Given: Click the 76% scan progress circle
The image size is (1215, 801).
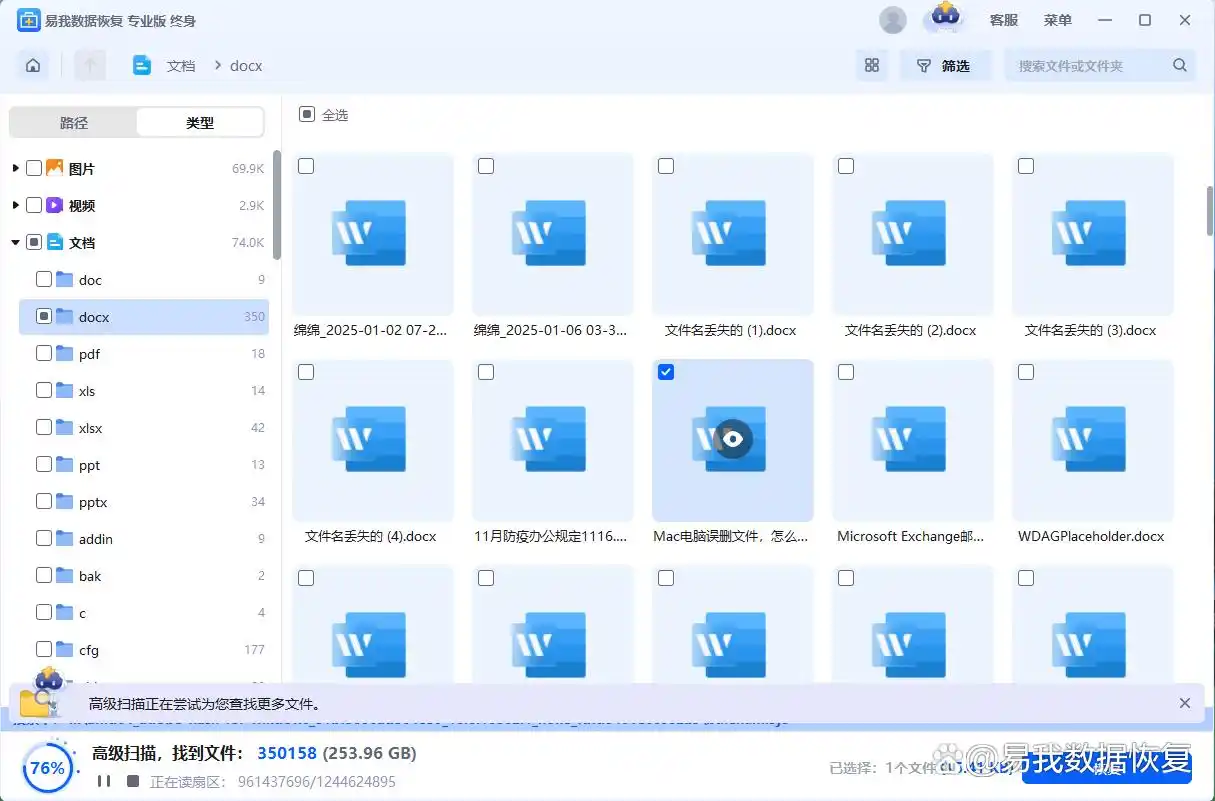Looking at the screenshot, I should pyautogui.click(x=47, y=768).
